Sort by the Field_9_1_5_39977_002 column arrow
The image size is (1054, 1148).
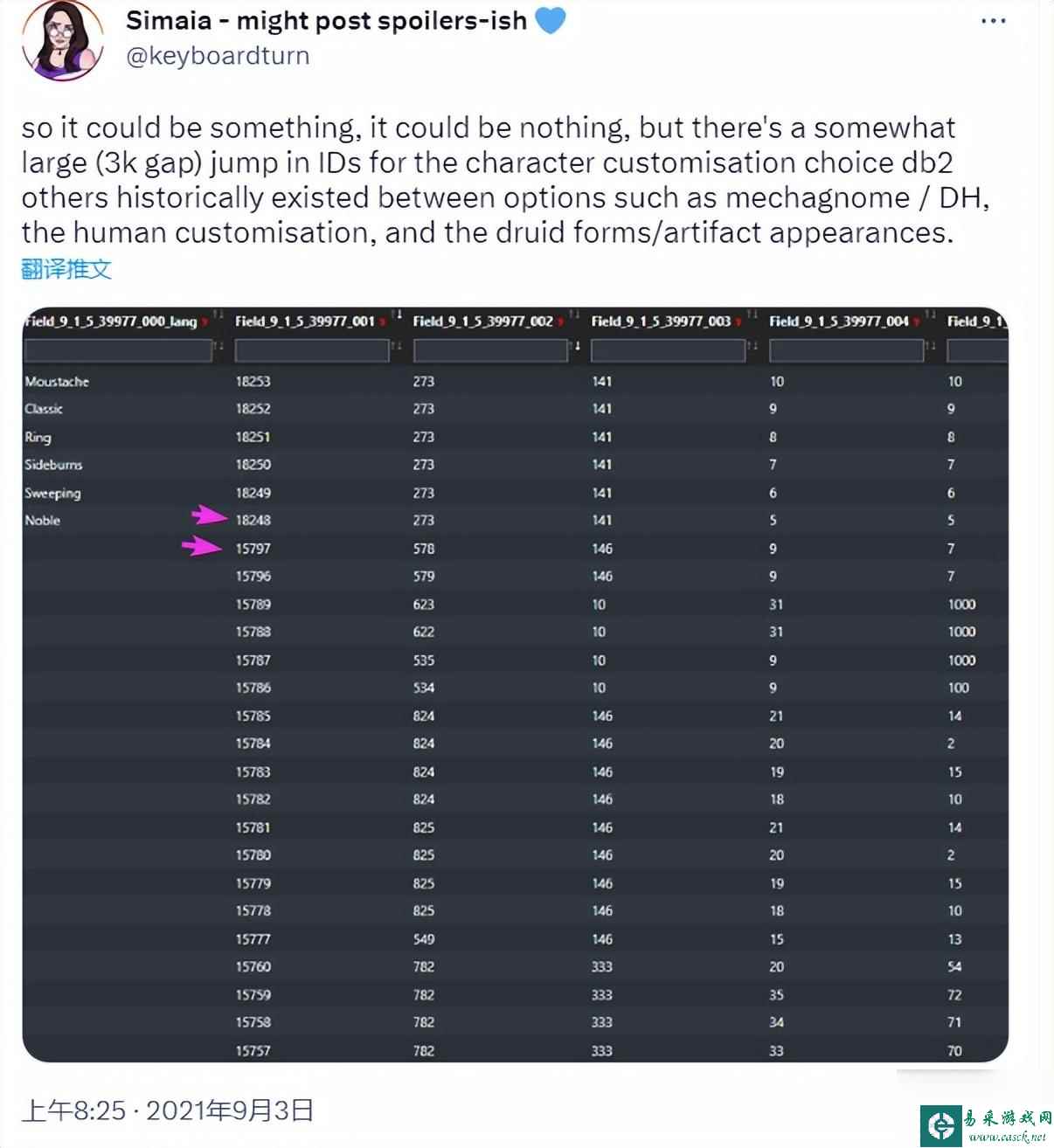tap(574, 315)
